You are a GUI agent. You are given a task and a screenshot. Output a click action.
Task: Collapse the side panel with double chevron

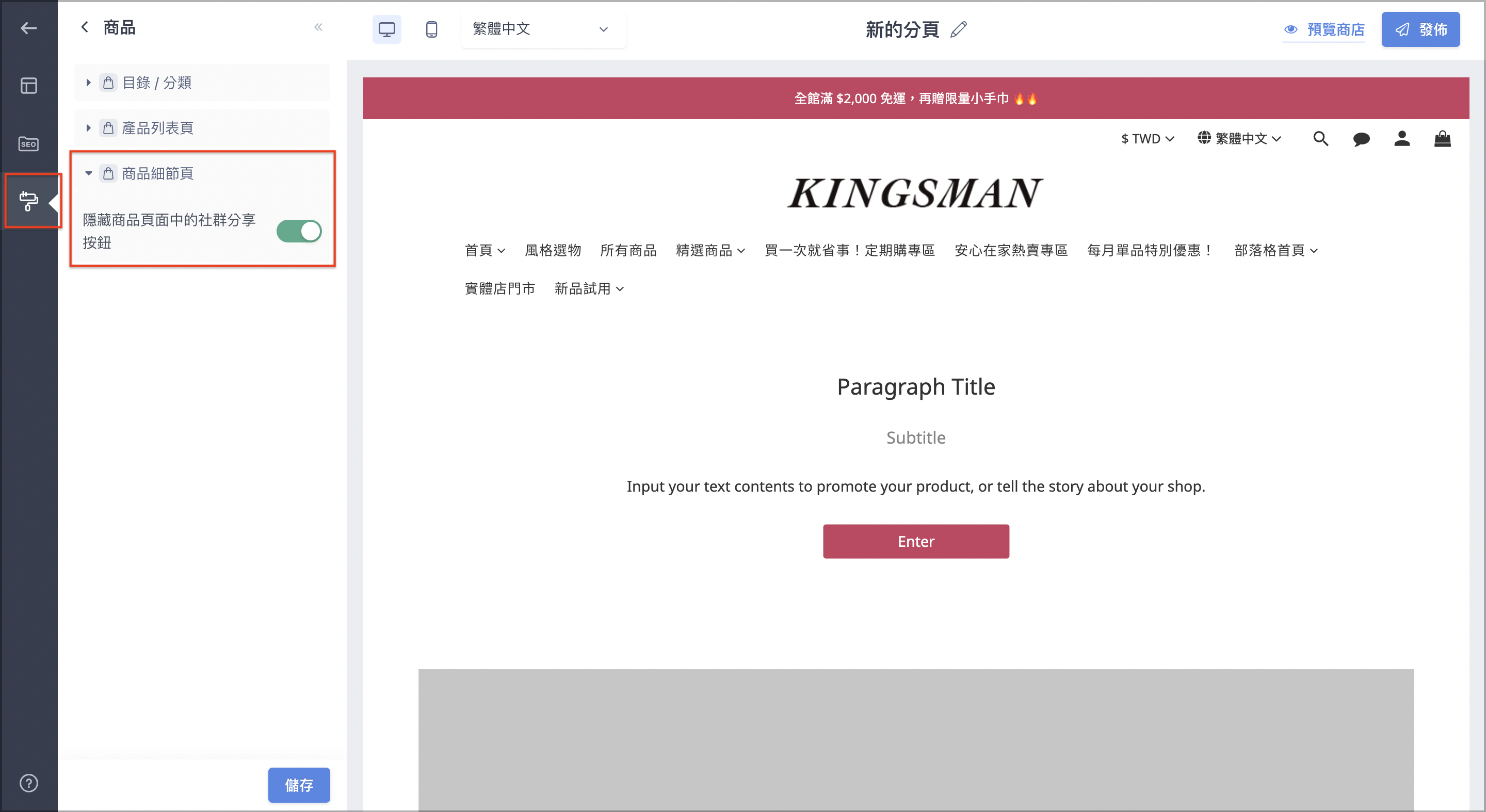(318, 27)
